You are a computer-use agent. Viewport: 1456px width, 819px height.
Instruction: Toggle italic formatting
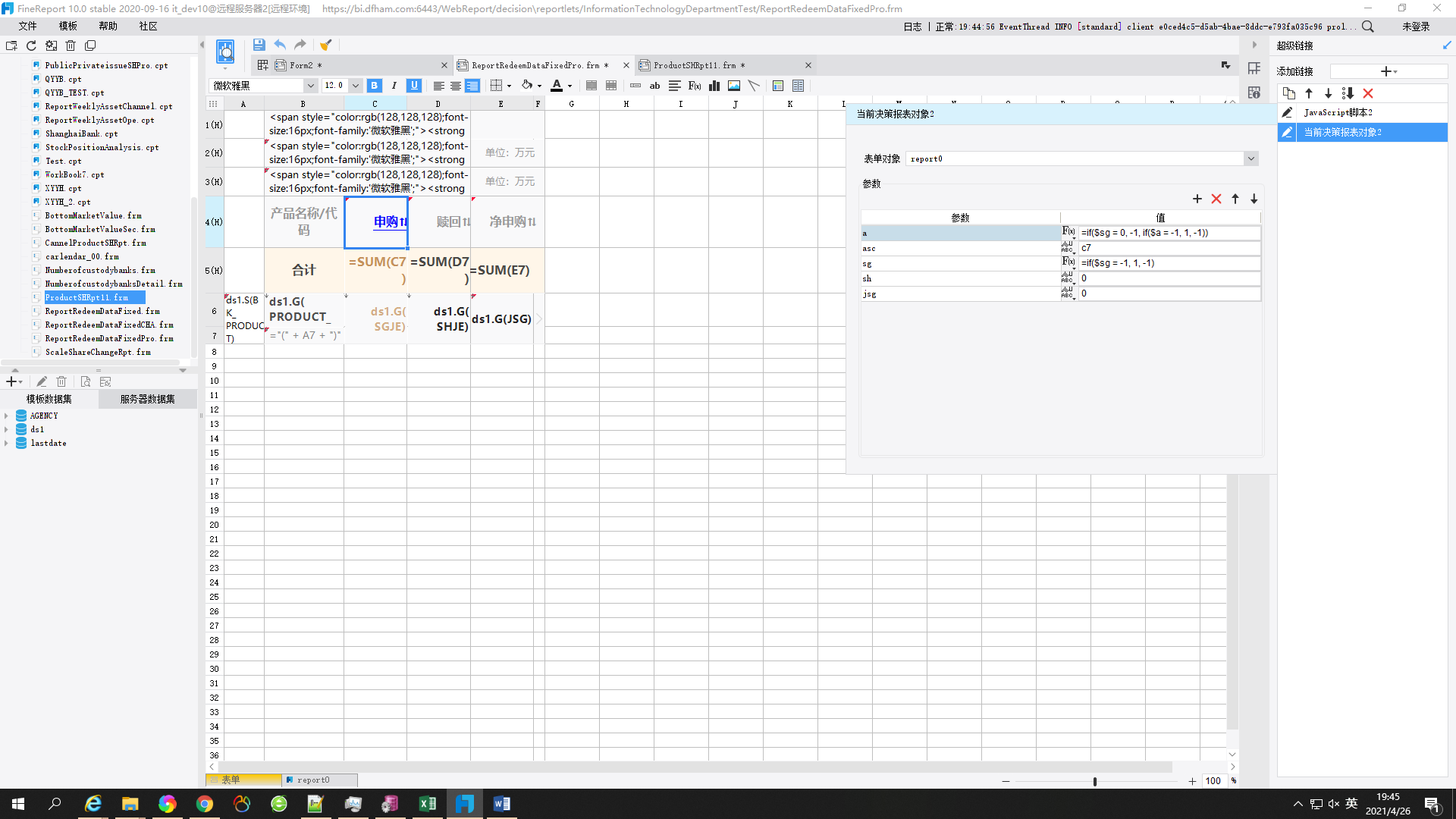[x=394, y=86]
